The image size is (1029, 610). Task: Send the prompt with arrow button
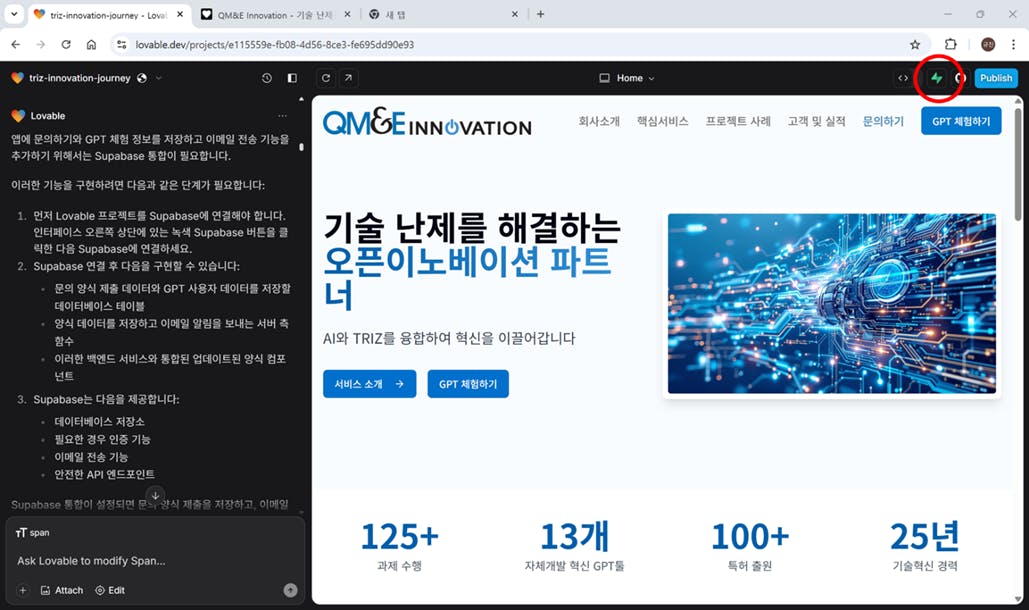(x=290, y=590)
